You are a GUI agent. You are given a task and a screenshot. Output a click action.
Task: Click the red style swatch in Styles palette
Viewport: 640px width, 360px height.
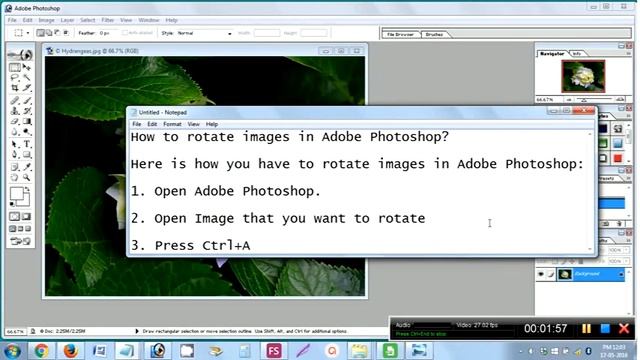click(x=618, y=158)
